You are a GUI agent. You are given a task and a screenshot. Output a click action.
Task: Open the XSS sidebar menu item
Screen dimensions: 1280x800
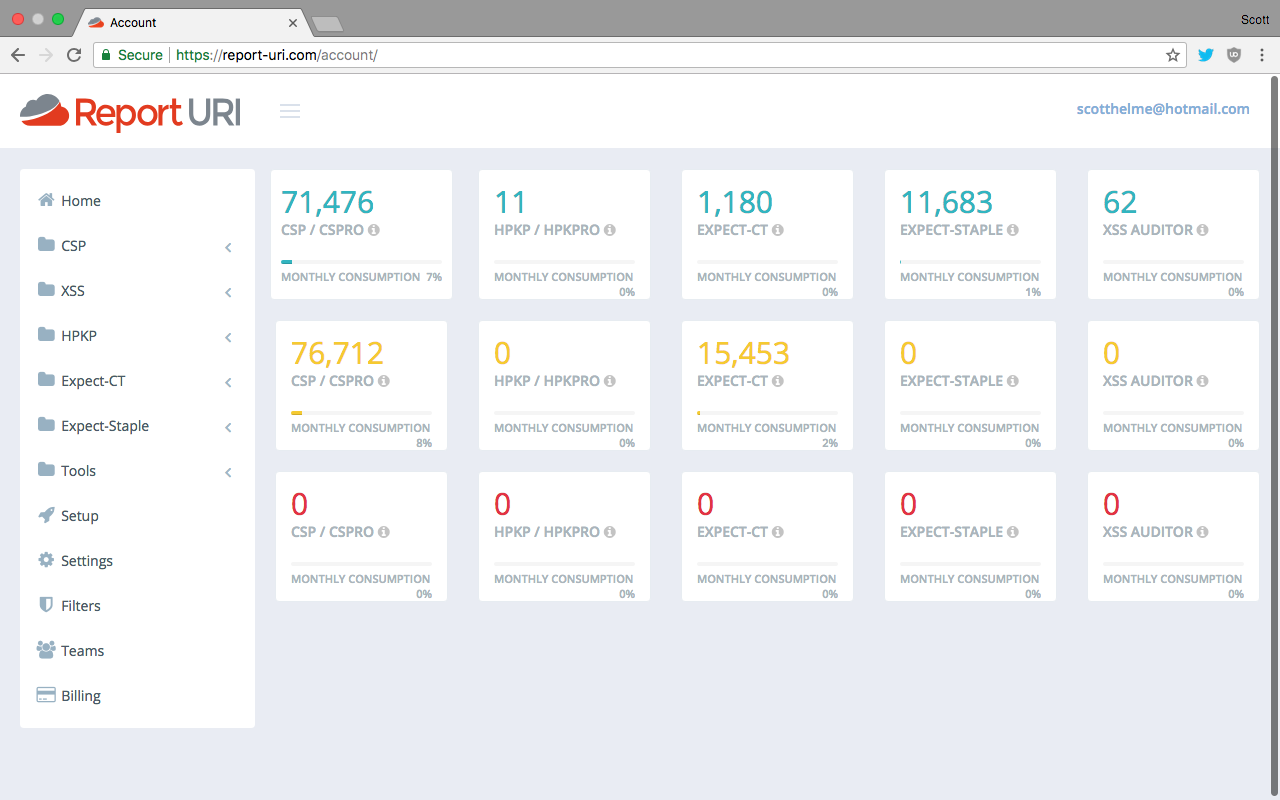tap(73, 291)
